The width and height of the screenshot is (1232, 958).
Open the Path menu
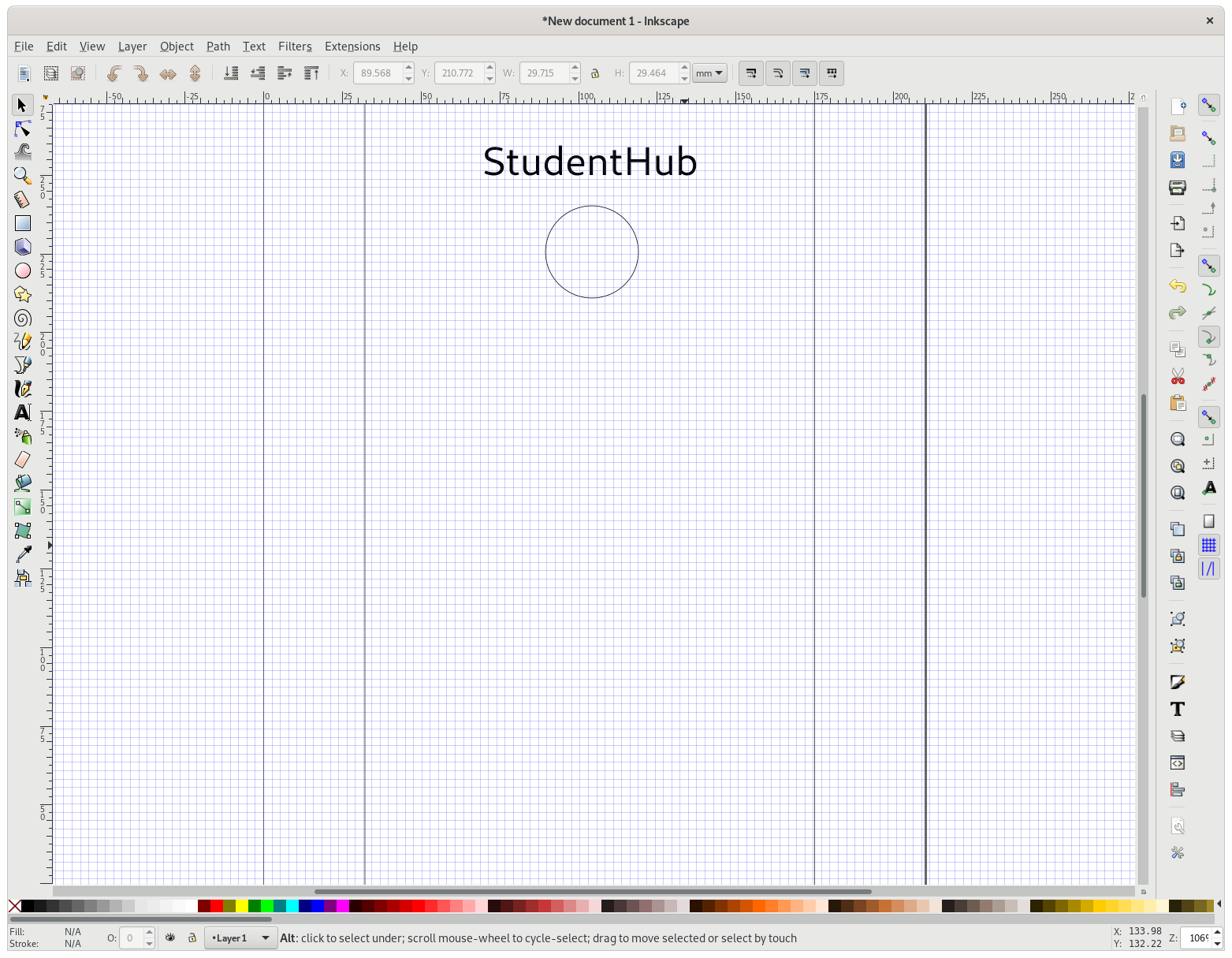point(218,47)
